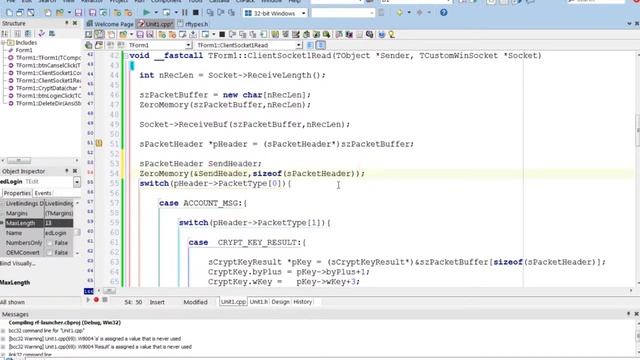Switch to the History bottom tab
The image size is (640, 360).
pyautogui.click(x=302, y=302)
